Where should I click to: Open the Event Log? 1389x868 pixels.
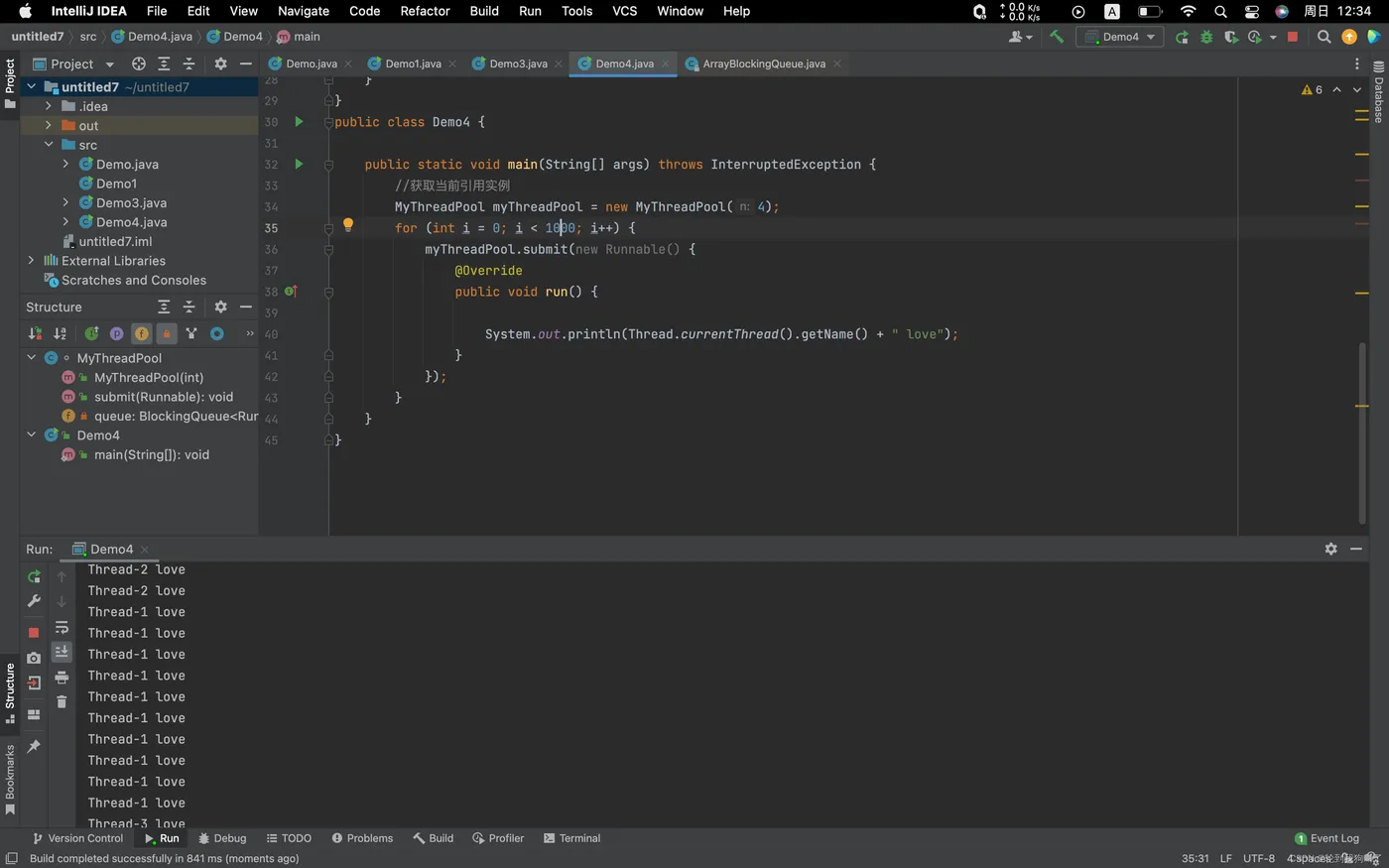tap(1326, 838)
